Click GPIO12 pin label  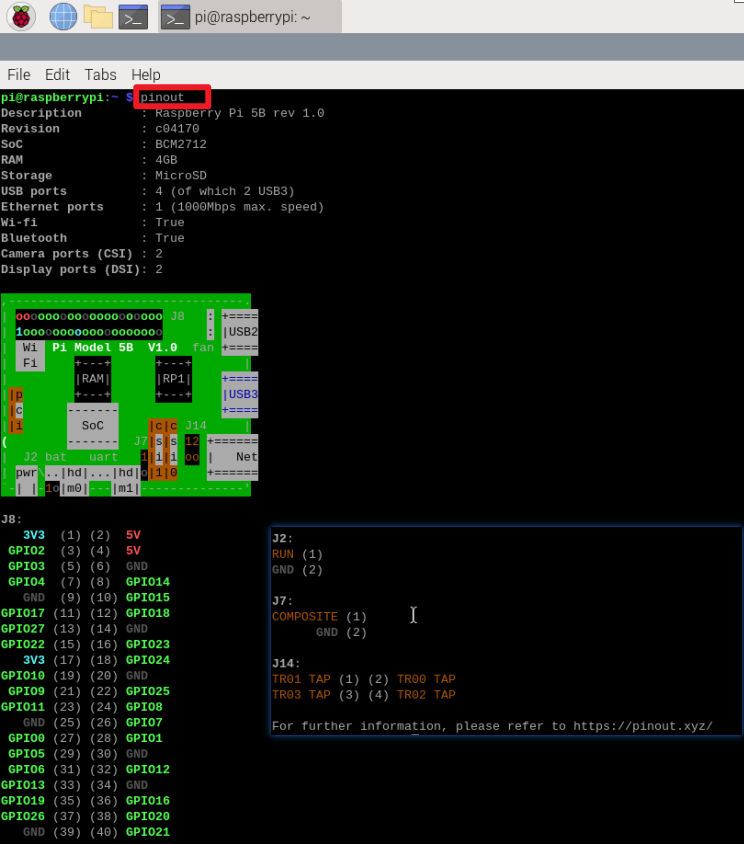click(148, 769)
